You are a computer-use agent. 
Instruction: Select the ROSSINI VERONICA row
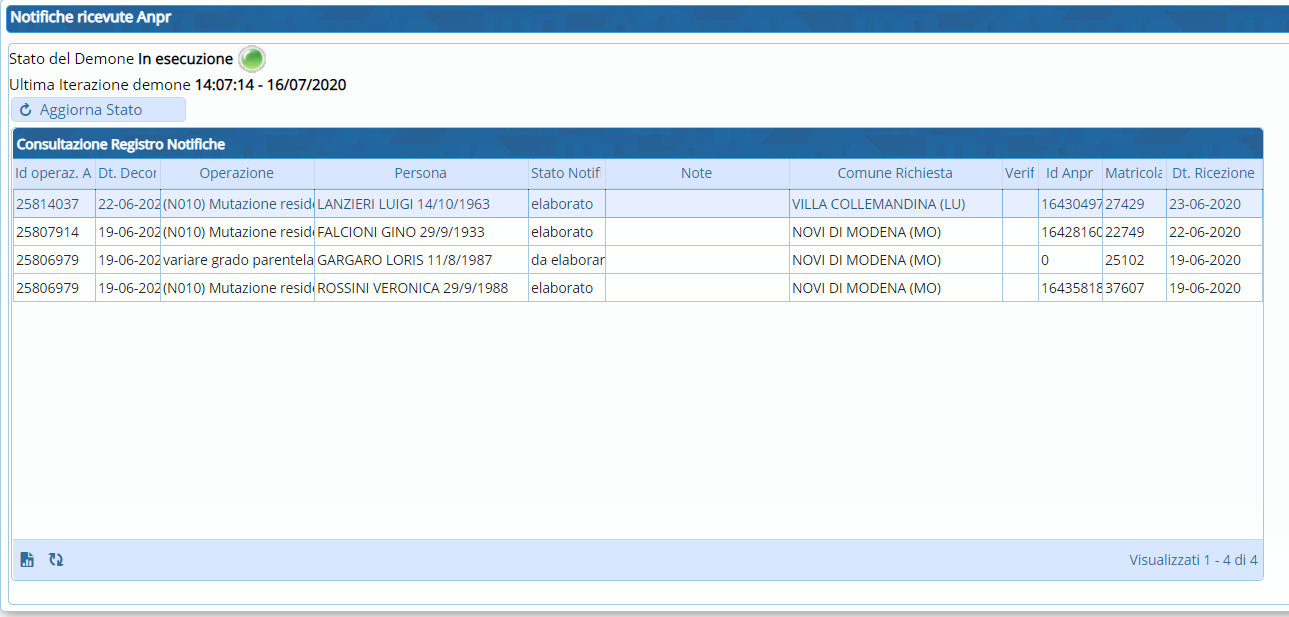coord(412,288)
